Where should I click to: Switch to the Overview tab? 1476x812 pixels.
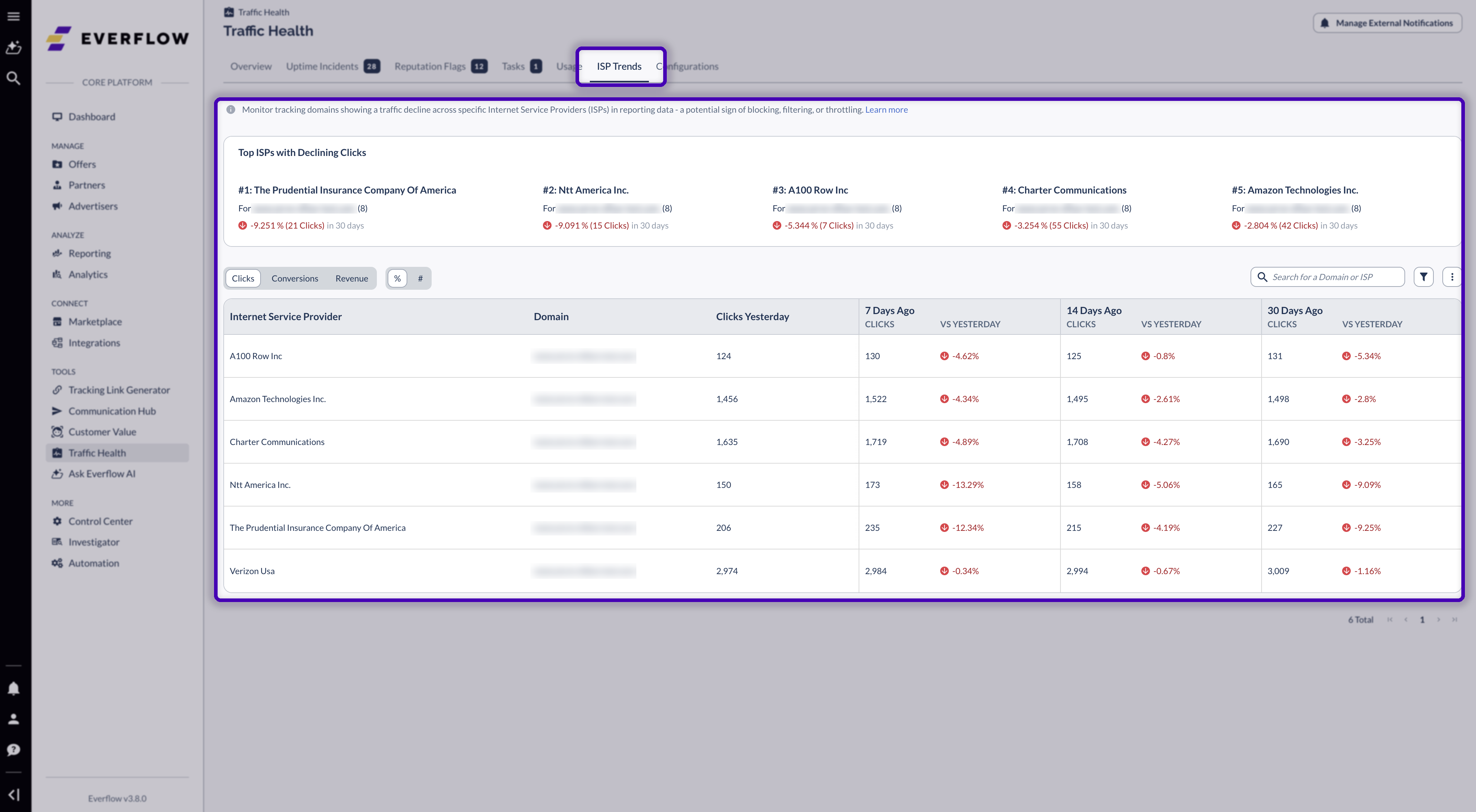(x=251, y=67)
